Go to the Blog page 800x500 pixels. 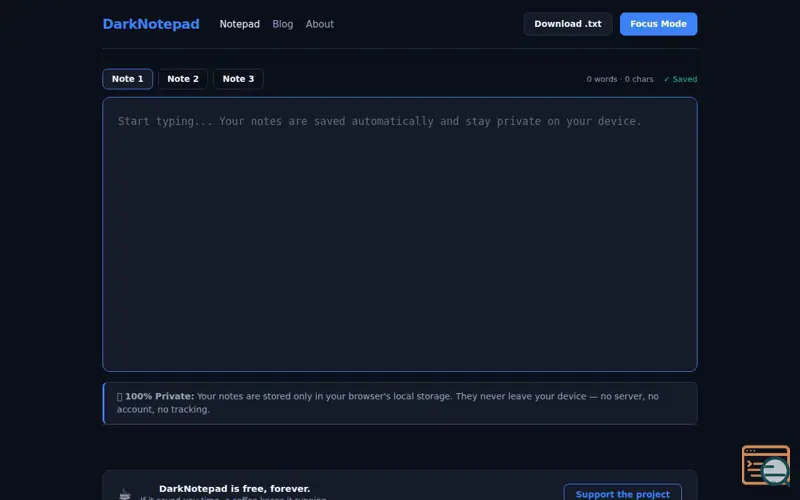pyautogui.click(x=283, y=24)
